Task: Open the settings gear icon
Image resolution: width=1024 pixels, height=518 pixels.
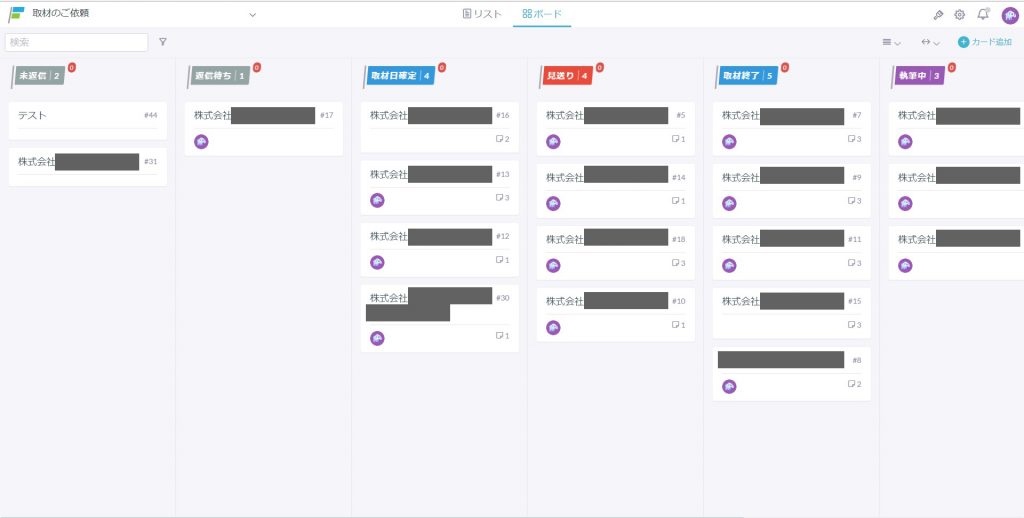Action: [x=960, y=15]
